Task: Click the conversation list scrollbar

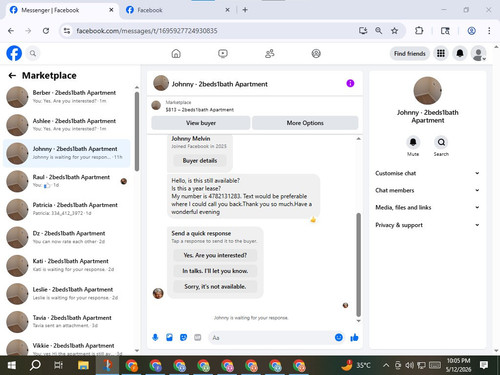Action: 137,131
